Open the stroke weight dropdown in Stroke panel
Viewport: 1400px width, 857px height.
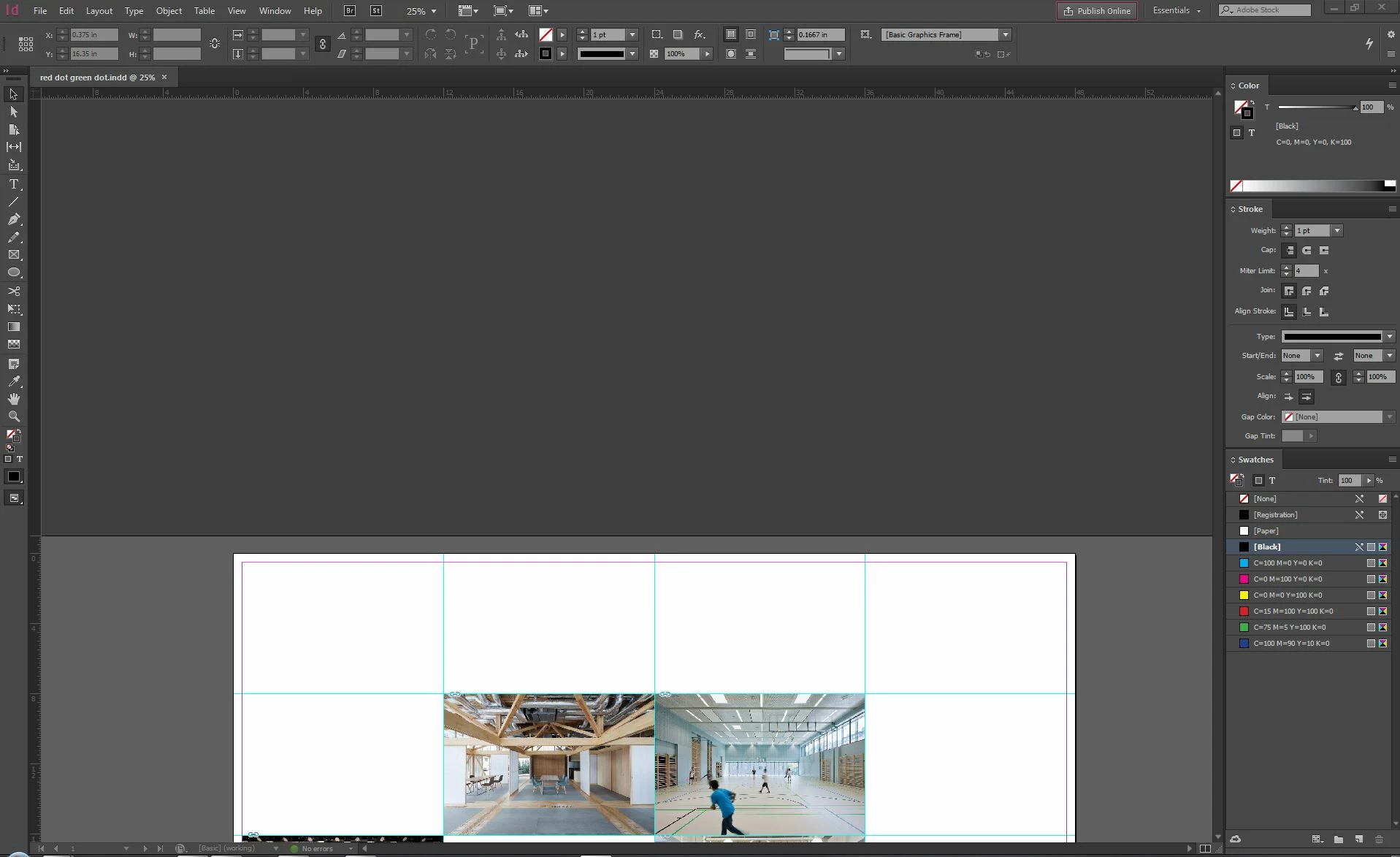1336,231
